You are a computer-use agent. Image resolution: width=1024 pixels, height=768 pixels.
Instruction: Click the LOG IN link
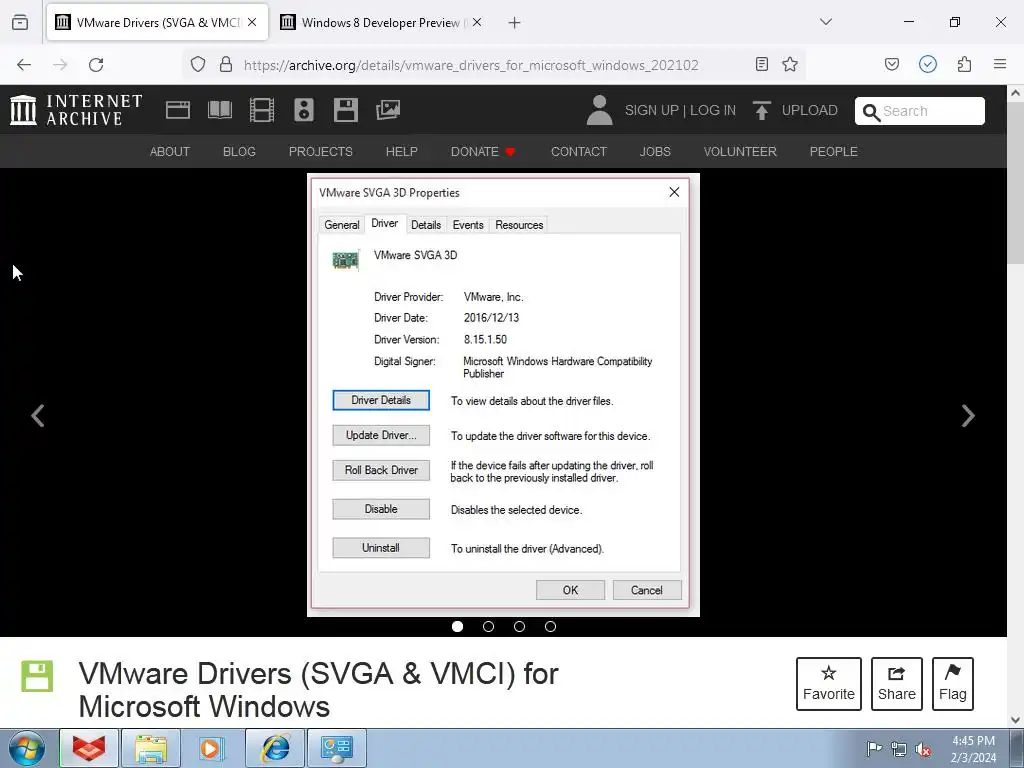(x=712, y=110)
